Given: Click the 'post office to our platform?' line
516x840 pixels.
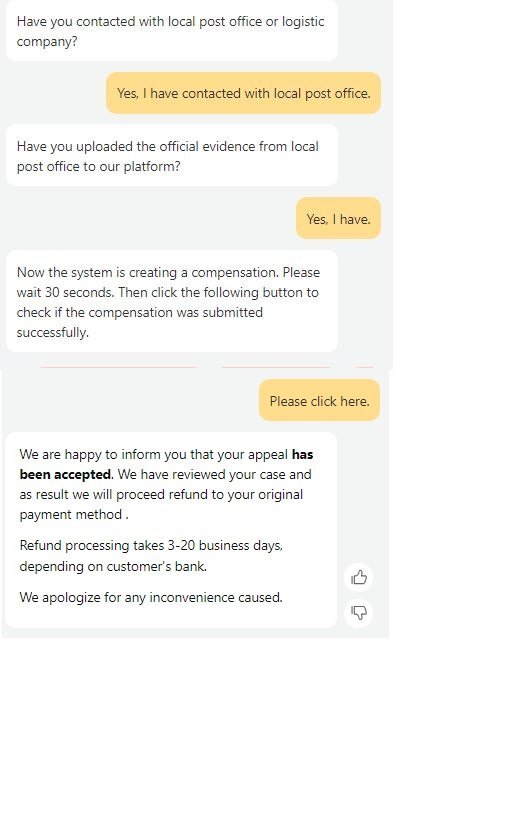Looking at the screenshot, I should pos(99,166).
